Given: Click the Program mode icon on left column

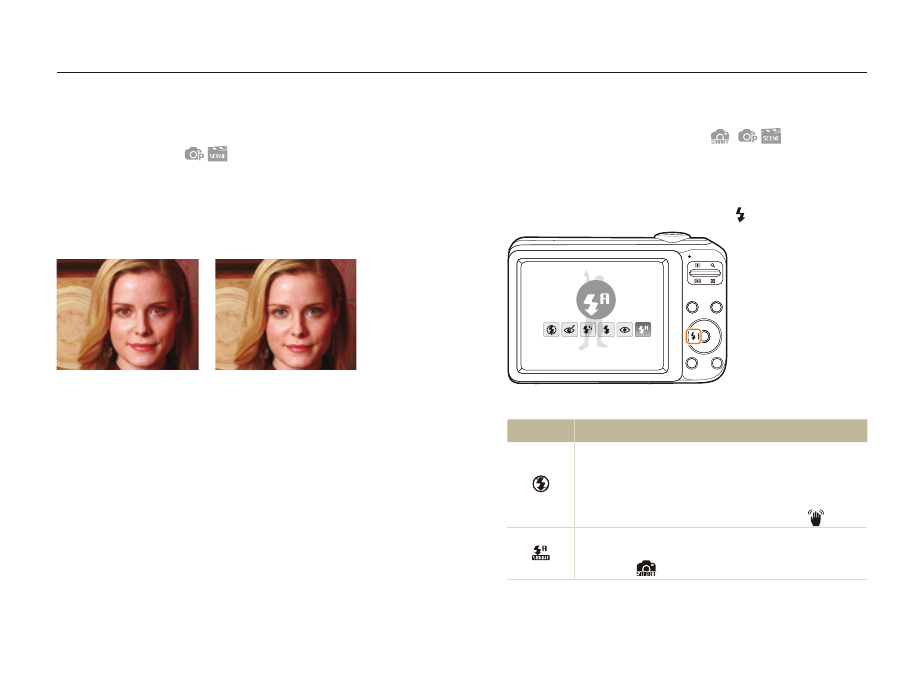Looking at the screenshot, I should pyautogui.click(x=194, y=154).
